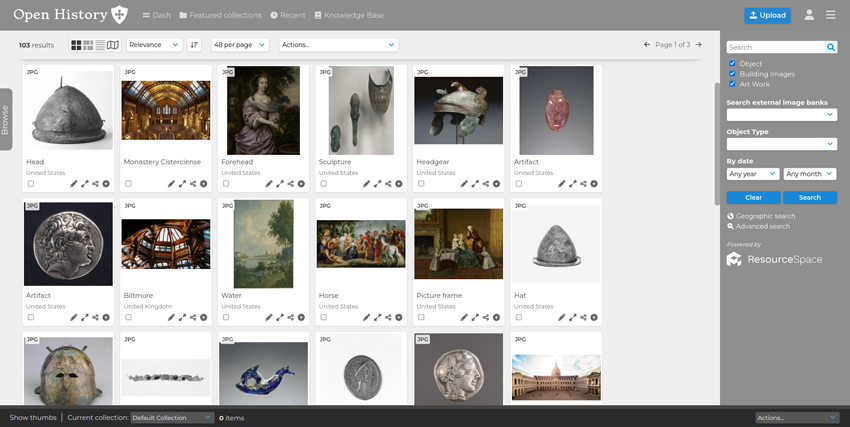Share the Sculpture resource
This screenshot has height=427, width=850.
pos(388,184)
